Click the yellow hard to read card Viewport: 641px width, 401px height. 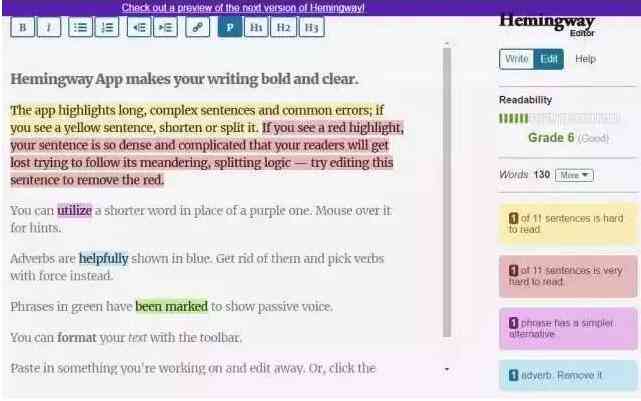pyautogui.click(x=568, y=224)
